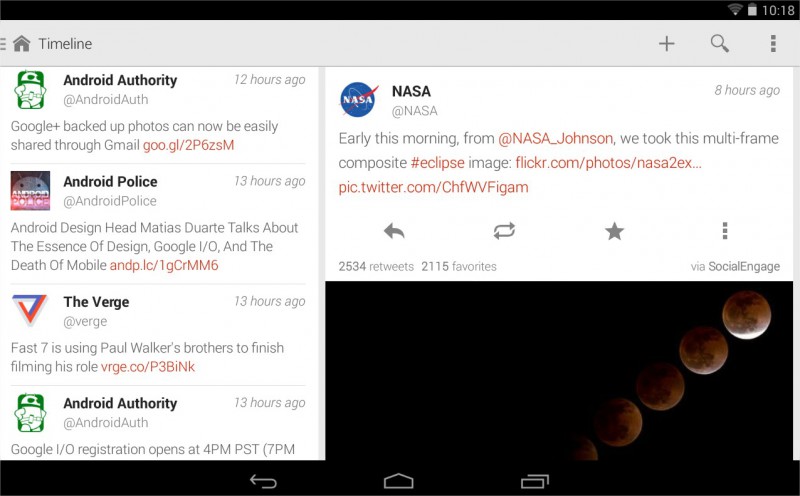This screenshot has height=496, width=800.
Task: Open more options for NASA tweet
Action: click(724, 231)
